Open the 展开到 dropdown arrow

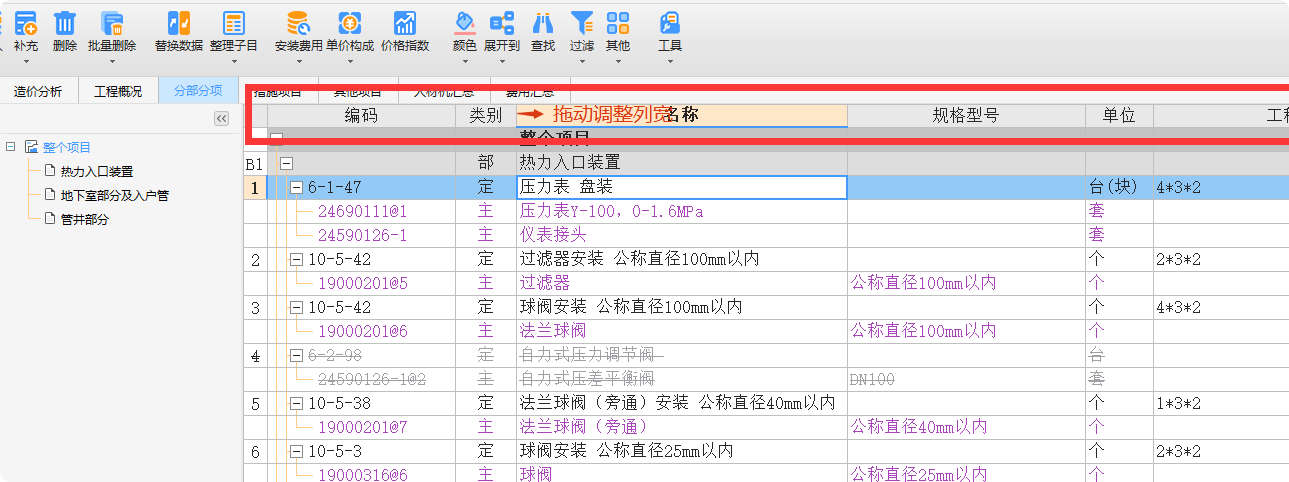click(502, 60)
